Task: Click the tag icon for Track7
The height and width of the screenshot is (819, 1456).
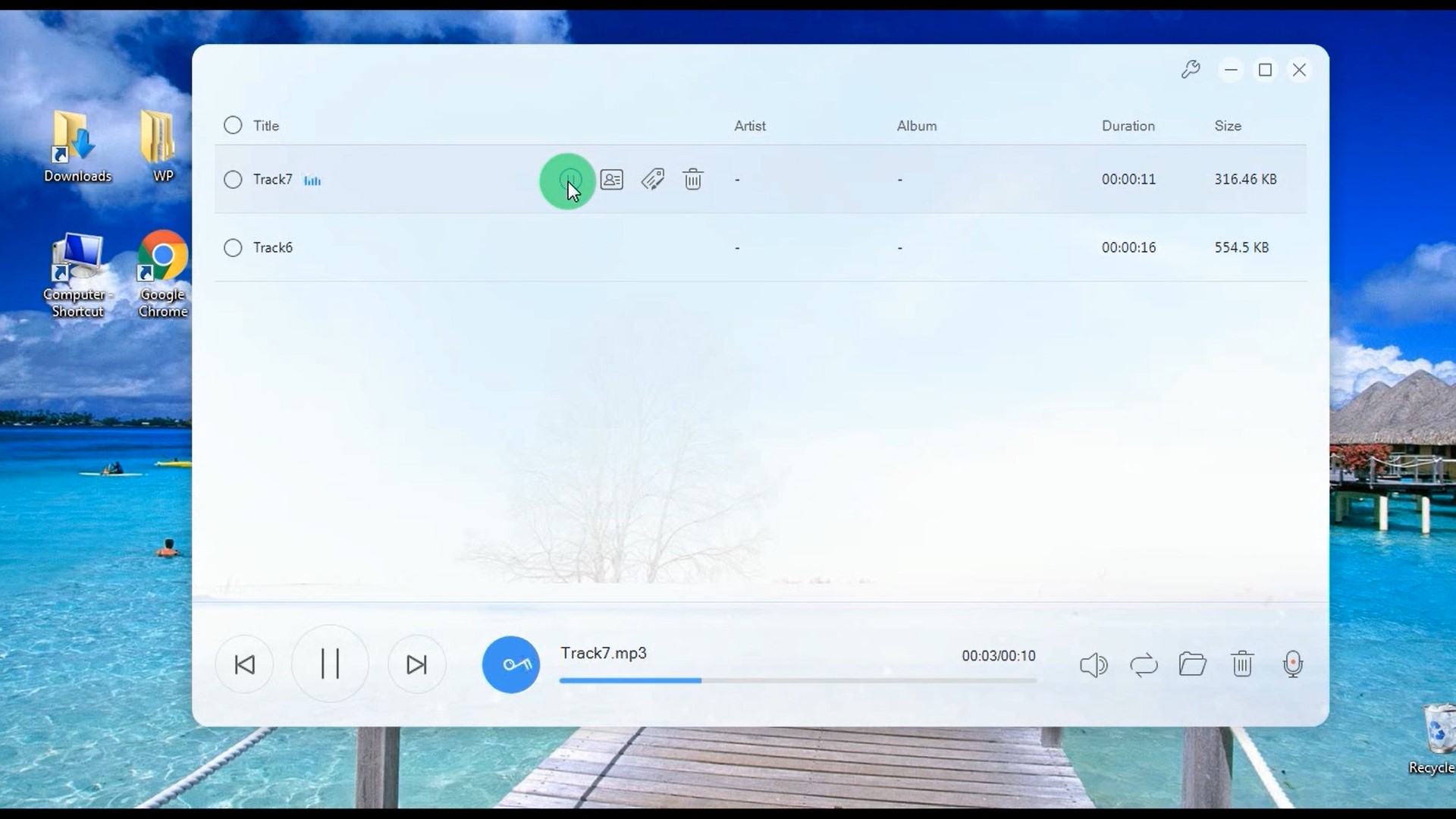Action: click(652, 180)
